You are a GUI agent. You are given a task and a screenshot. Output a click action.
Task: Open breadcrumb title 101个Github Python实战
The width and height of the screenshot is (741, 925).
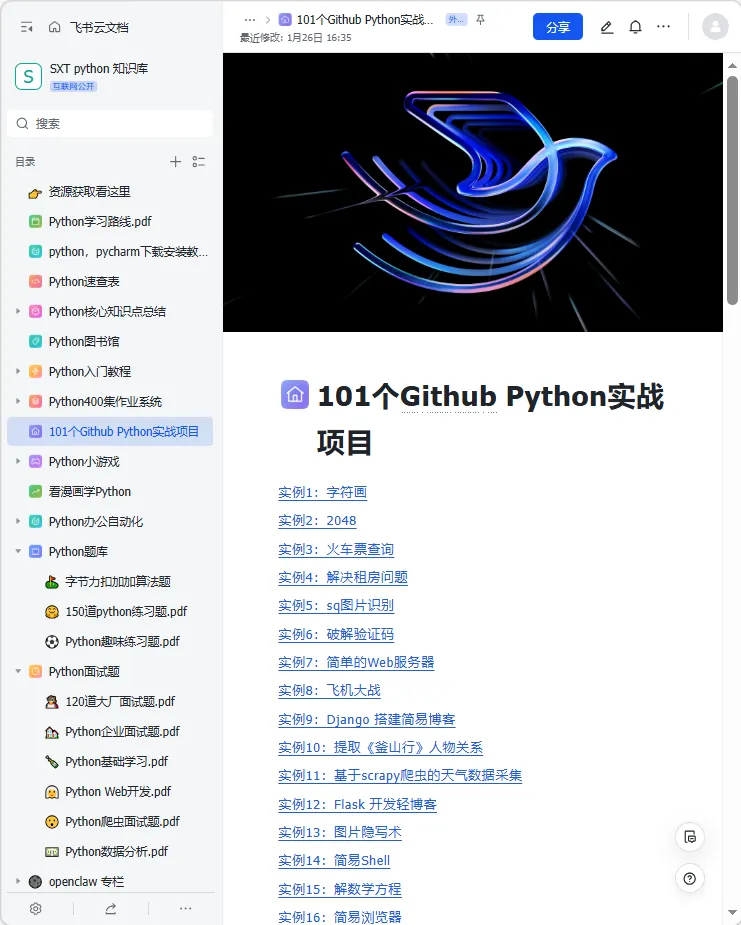[365, 19]
